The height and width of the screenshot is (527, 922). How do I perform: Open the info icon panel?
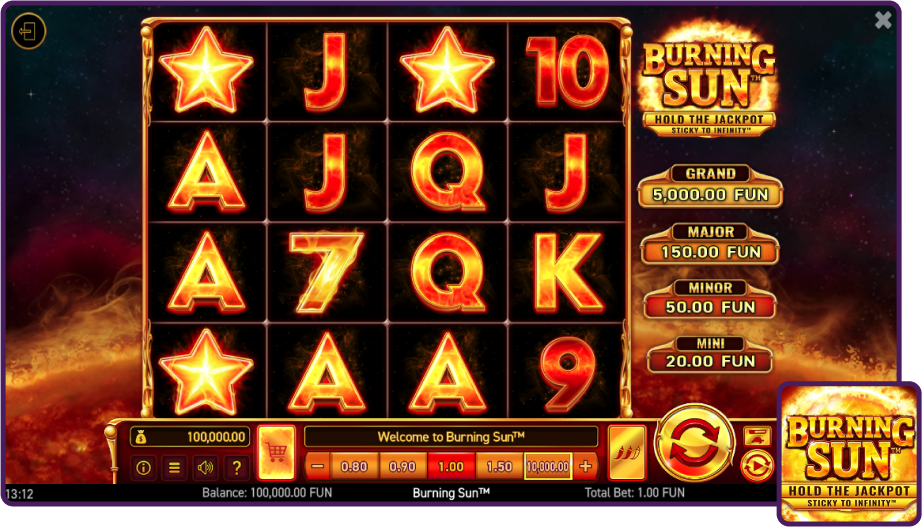pos(143,468)
